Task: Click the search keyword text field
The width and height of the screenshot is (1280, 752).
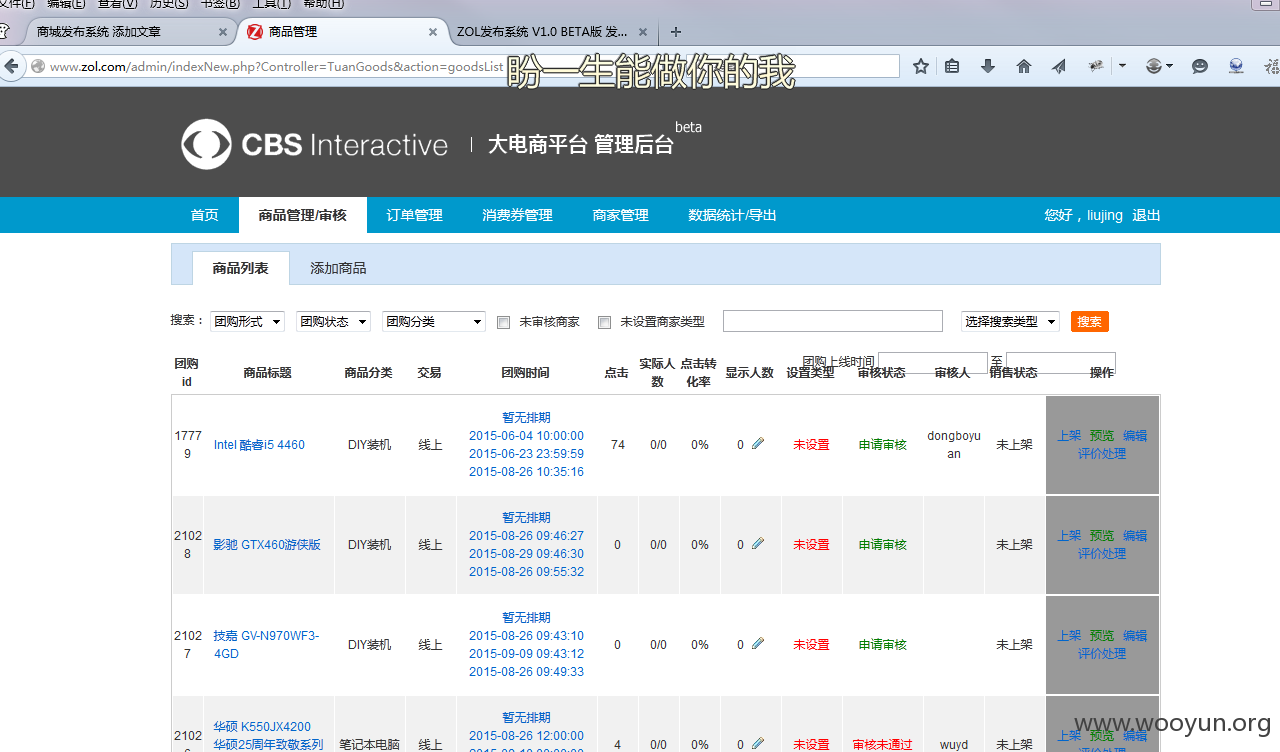Action: click(x=832, y=321)
